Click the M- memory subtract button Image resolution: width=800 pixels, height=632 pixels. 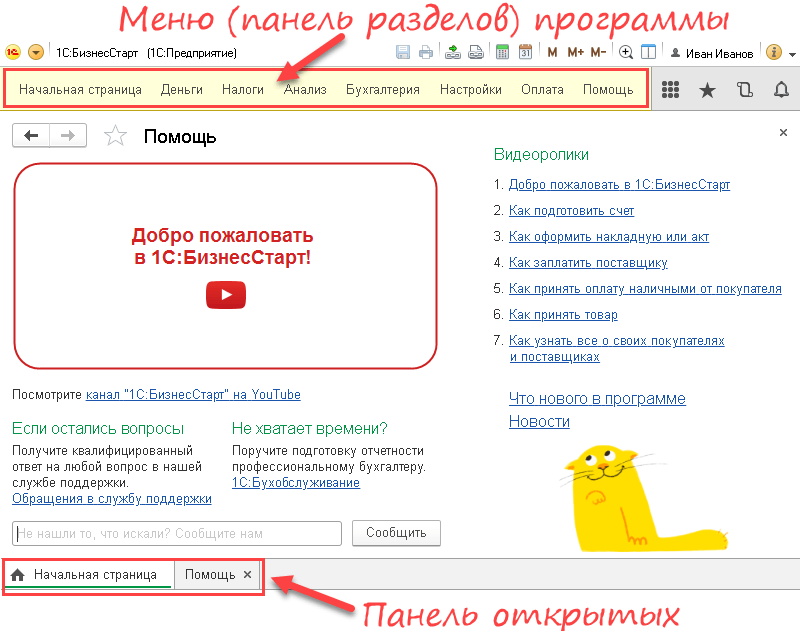pos(598,52)
